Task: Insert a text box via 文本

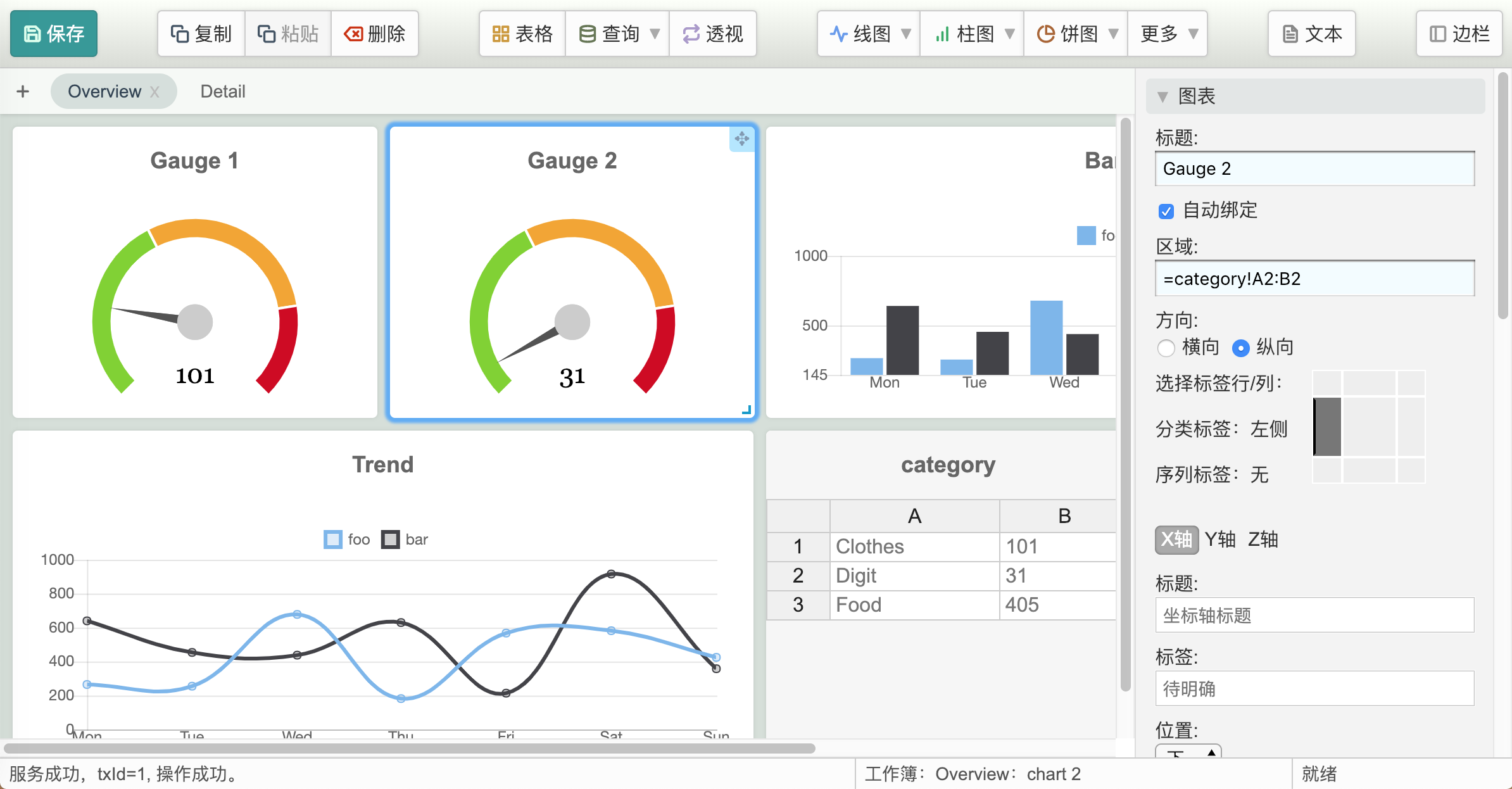Action: pyautogui.click(x=1312, y=34)
